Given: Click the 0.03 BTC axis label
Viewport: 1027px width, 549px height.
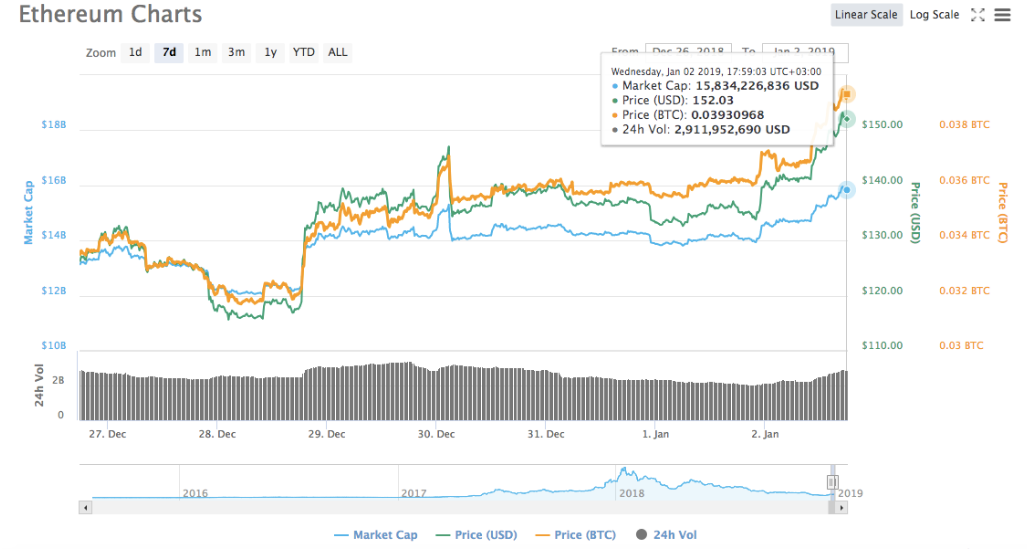Looking at the screenshot, I should point(961,345).
